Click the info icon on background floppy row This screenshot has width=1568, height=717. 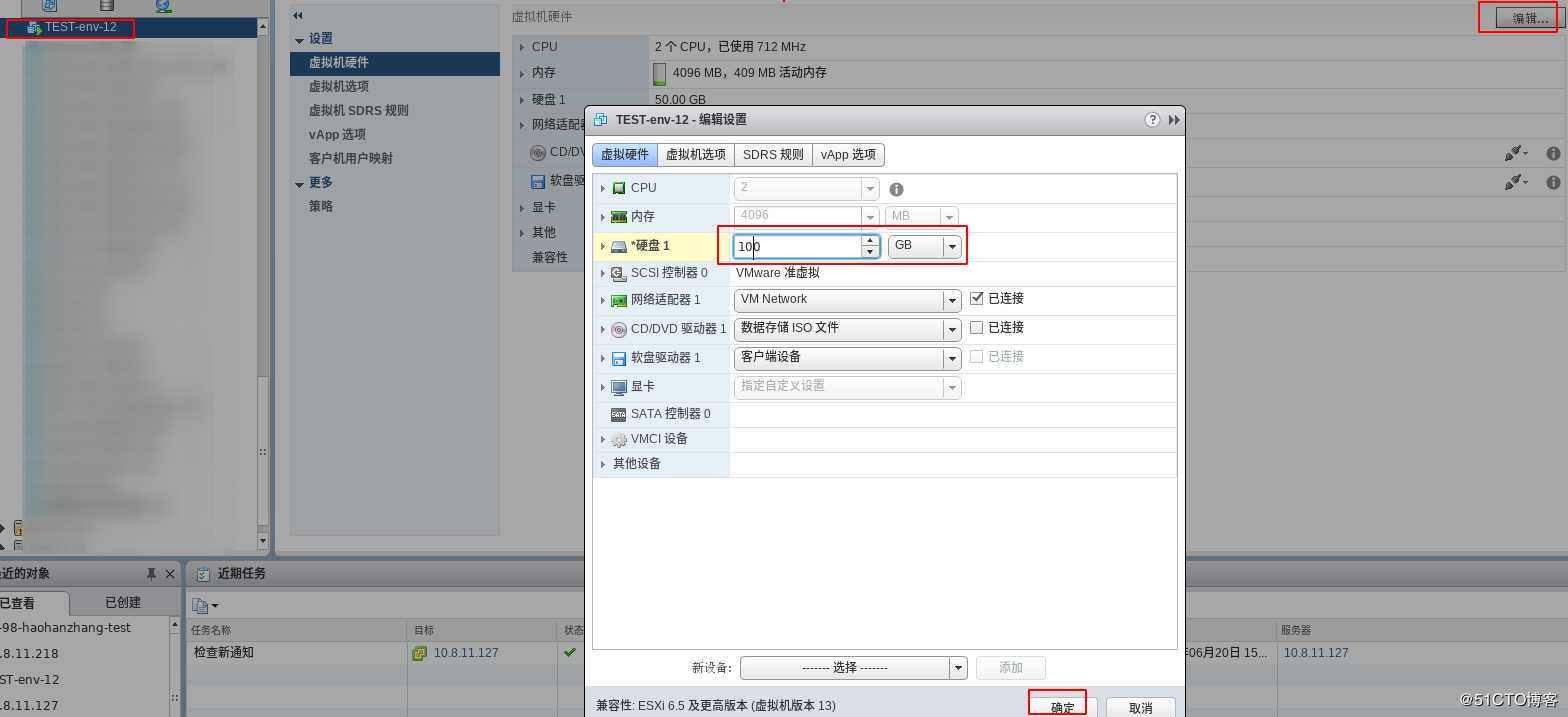point(1553,182)
